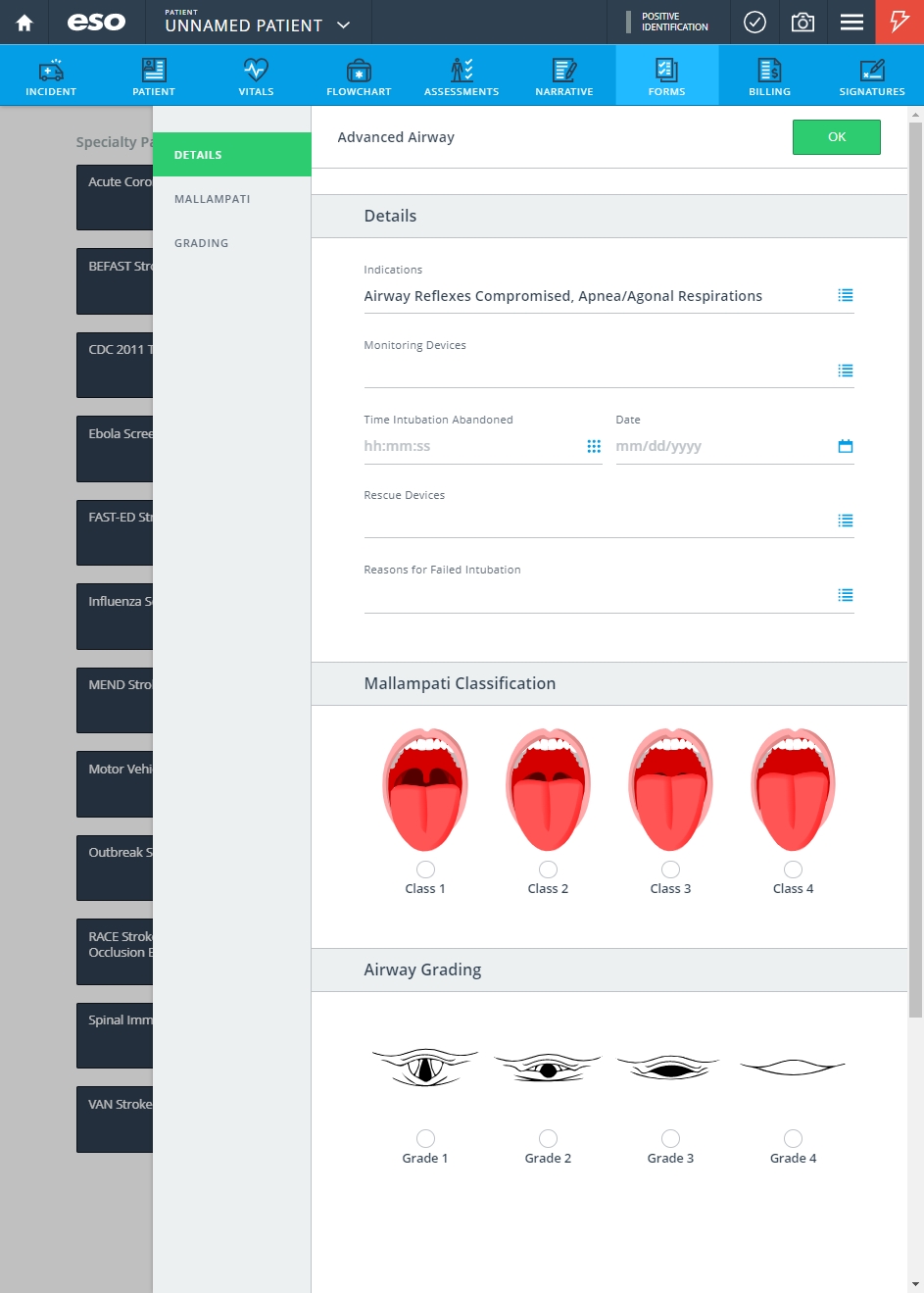Open the Patient tab
This screenshot has width=924, height=1293.
[x=154, y=75]
